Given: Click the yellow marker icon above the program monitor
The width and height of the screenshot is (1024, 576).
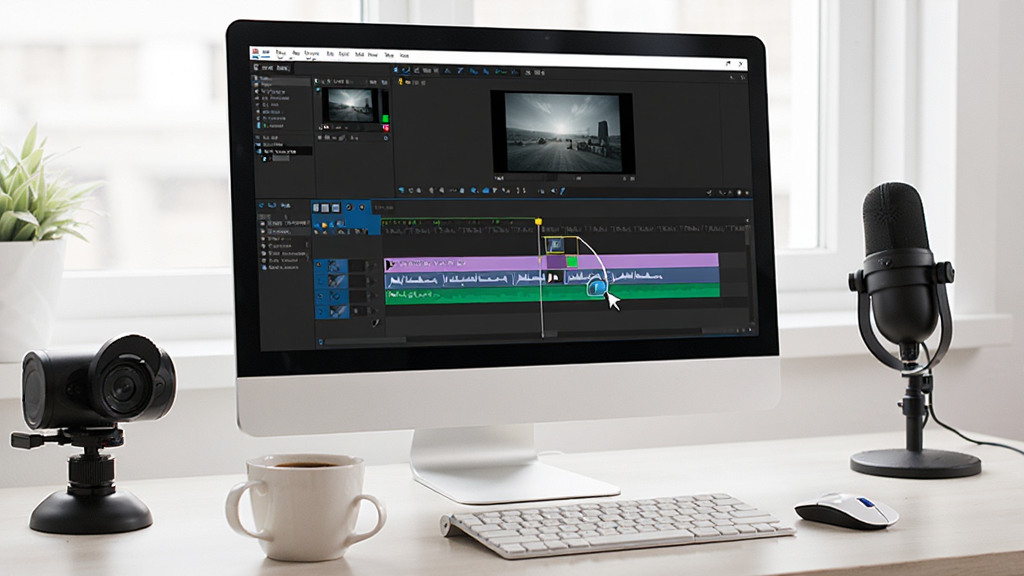Looking at the screenshot, I should coord(401,82).
